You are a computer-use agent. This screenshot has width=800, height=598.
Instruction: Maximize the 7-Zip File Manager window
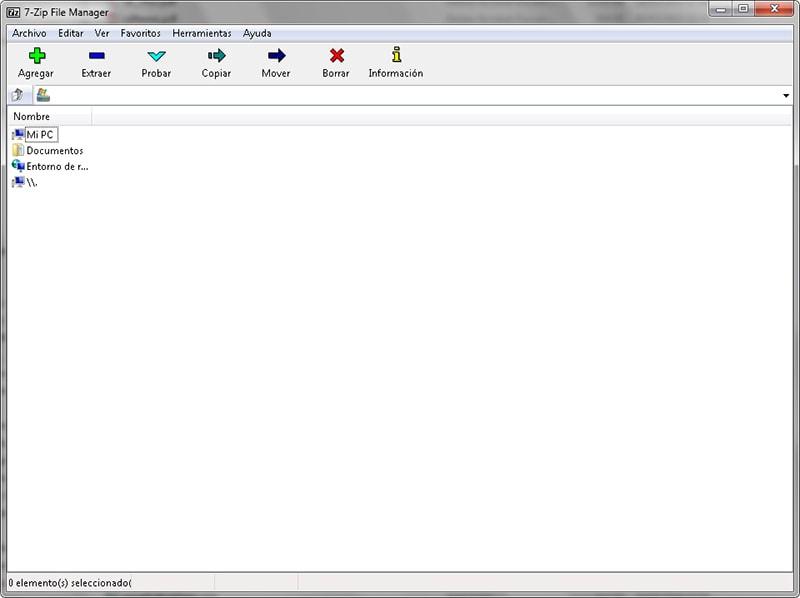point(743,9)
